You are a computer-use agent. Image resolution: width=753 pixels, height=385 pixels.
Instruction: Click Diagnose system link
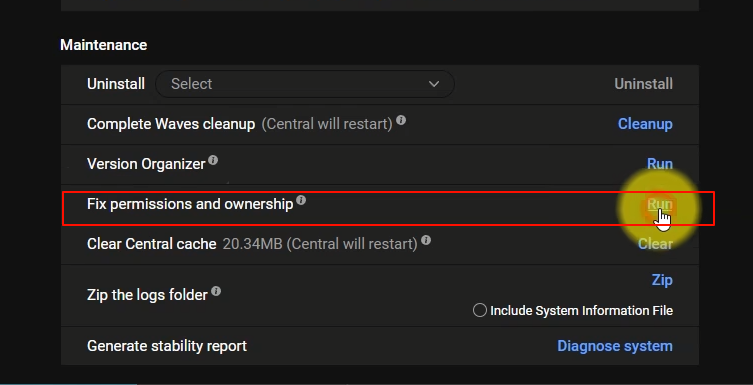(x=615, y=346)
